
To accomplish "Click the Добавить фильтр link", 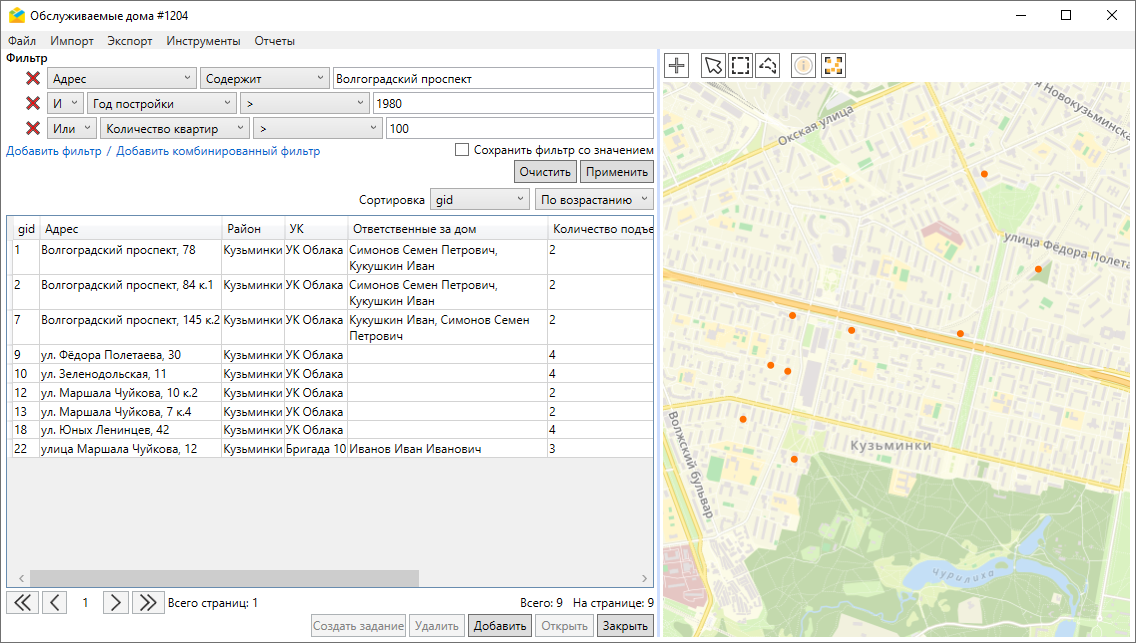I will click(x=54, y=152).
